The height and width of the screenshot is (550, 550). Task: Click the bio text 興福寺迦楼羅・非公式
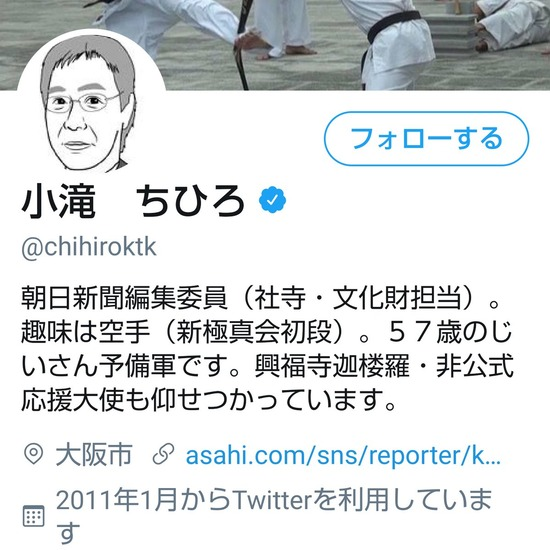(x=384, y=366)
